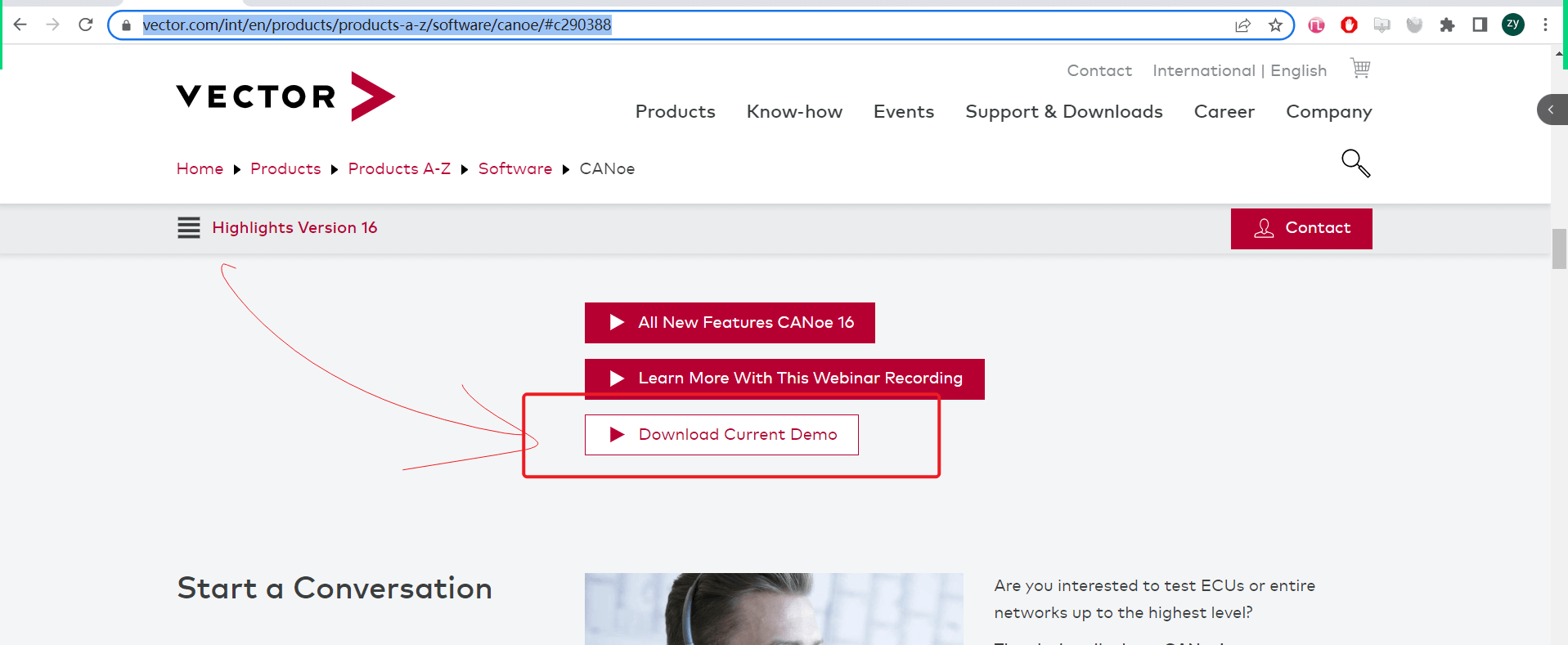Open the Products navigation menu

[675, 111]
